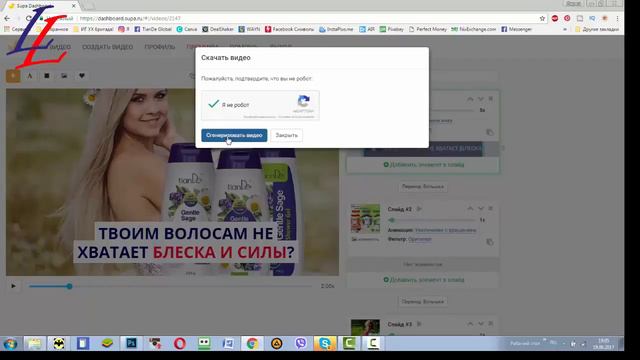This screenshot has height=360, width=640.
Task: Click the play button under video preview
Action: click(13, 286)
